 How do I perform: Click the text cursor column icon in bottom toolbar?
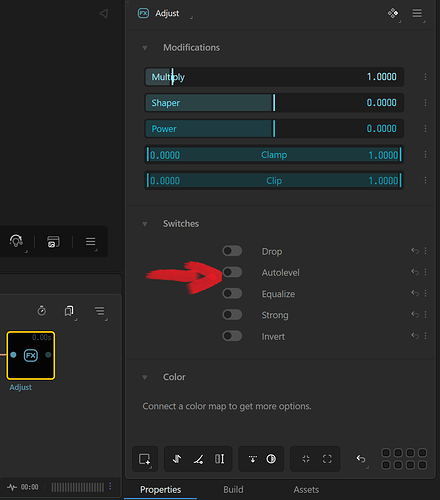pyautogui.click(x=219, y=459)
